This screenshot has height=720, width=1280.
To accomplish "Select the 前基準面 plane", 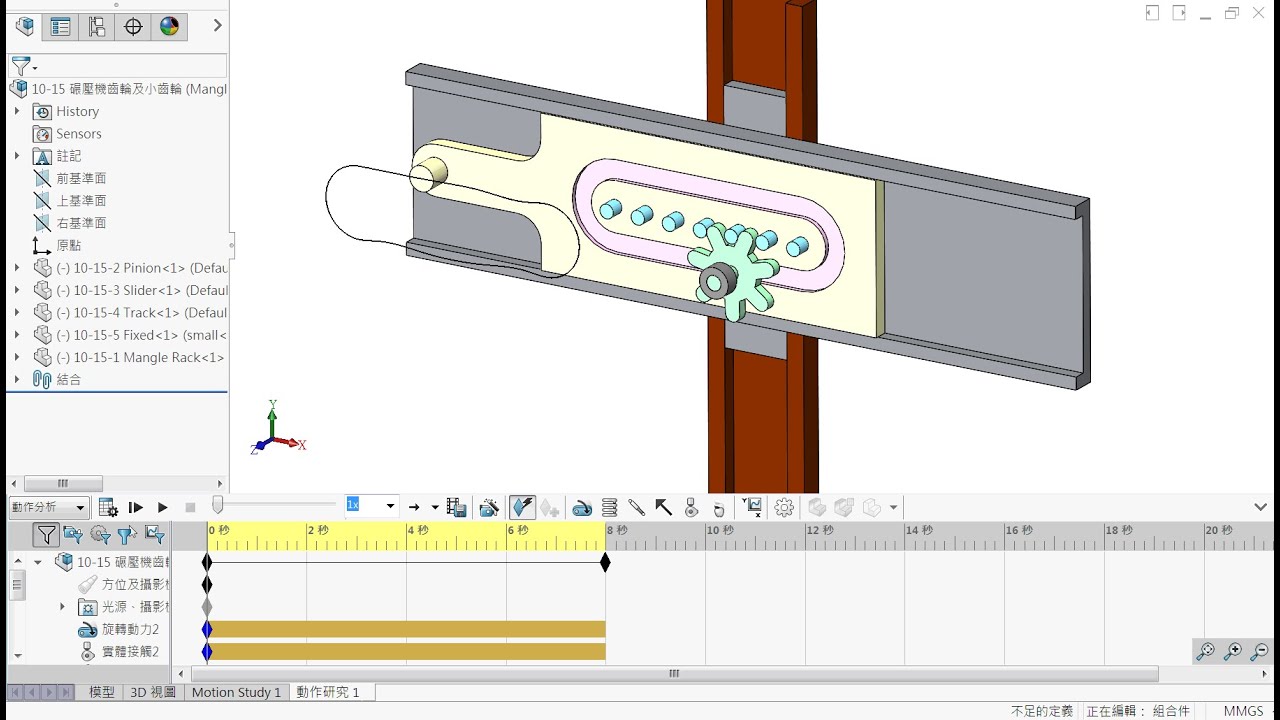I will coord(69,178).
